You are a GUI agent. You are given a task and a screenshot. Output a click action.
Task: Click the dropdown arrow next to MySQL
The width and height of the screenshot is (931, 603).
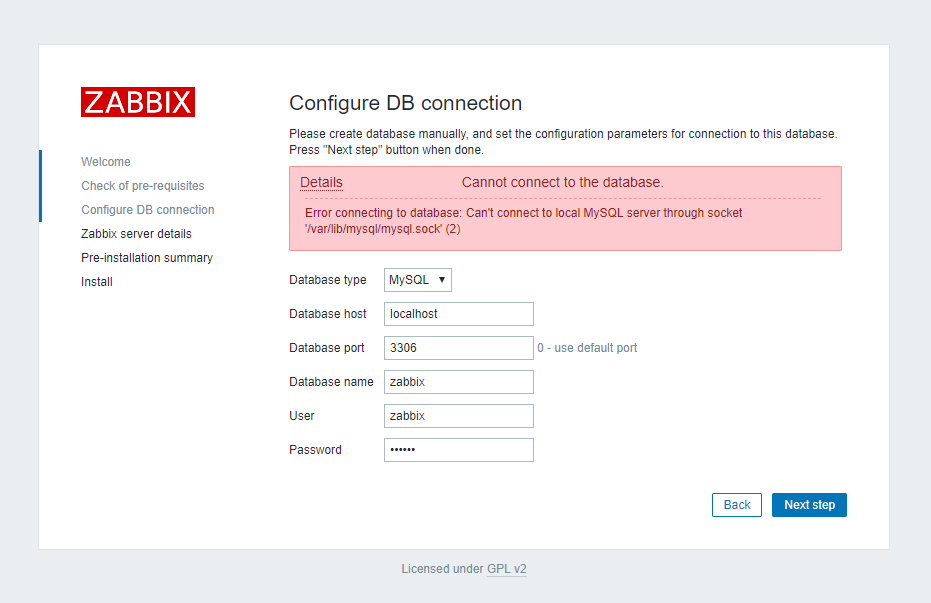(441, 280)
